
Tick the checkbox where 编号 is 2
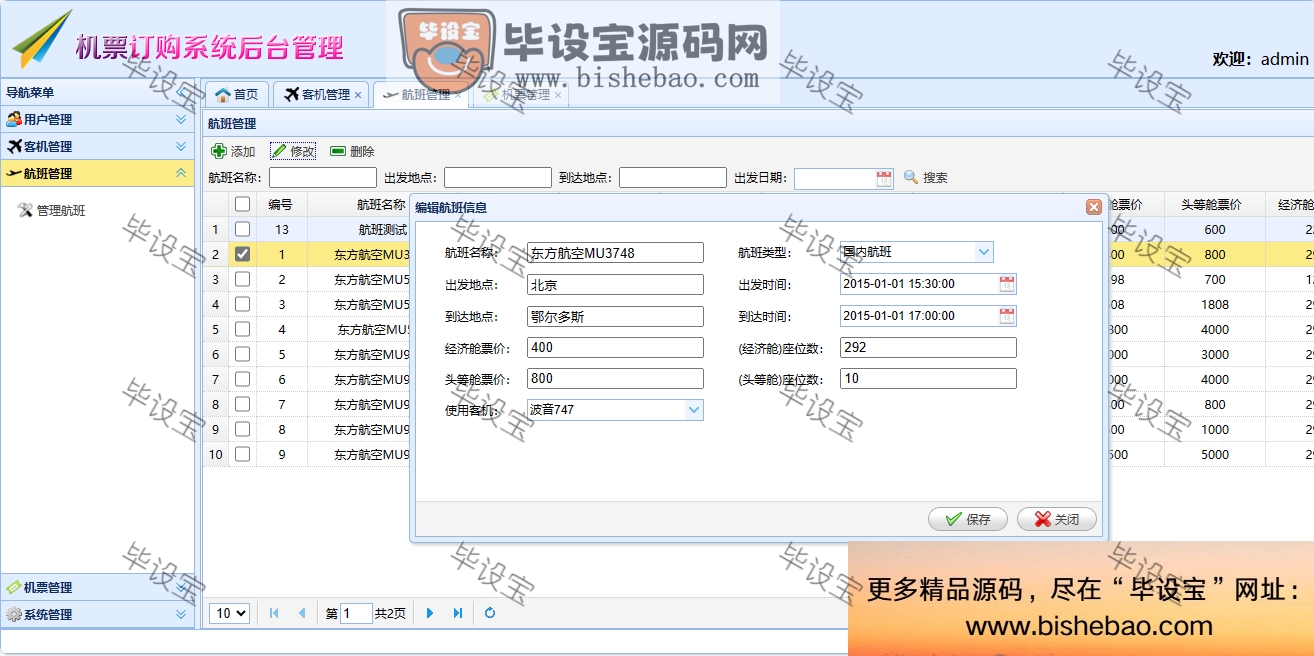pyautogui.click(x=242, y=279)
